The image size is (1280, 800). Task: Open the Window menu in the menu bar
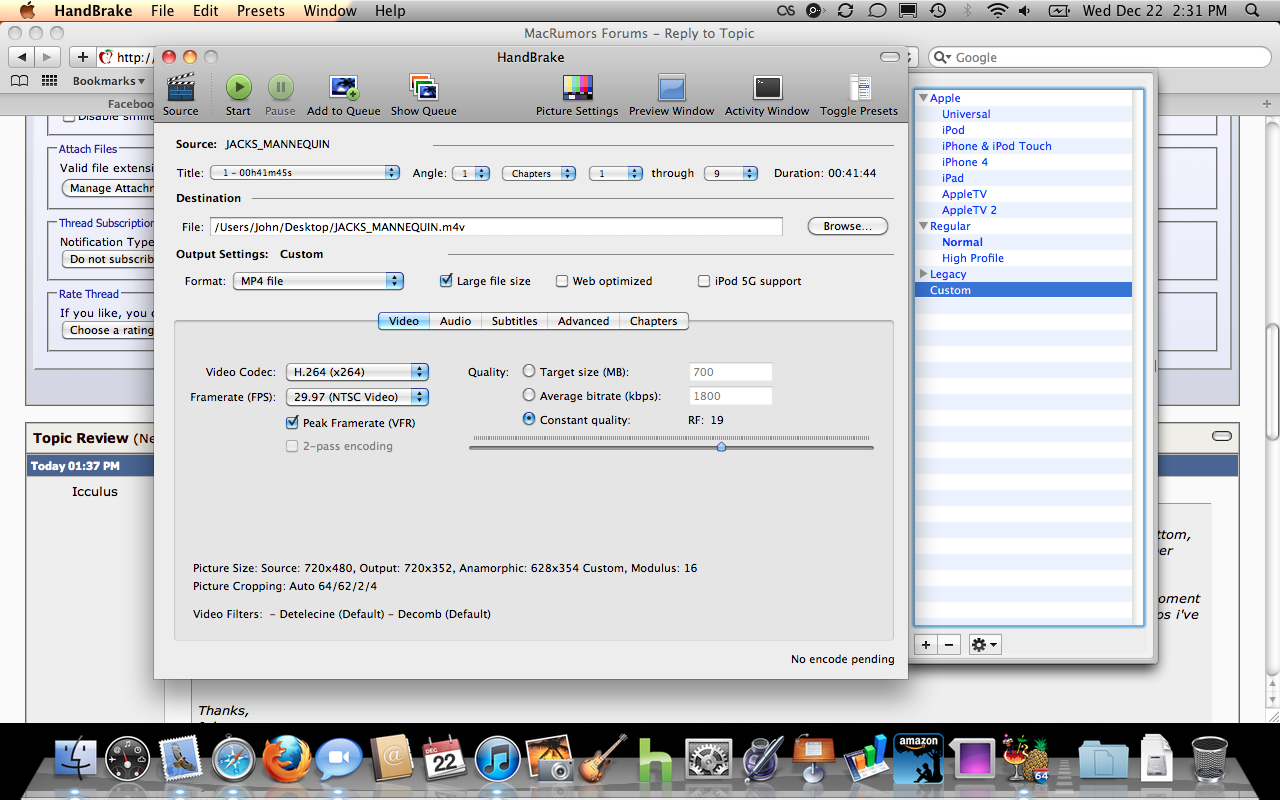click(330, 11)
